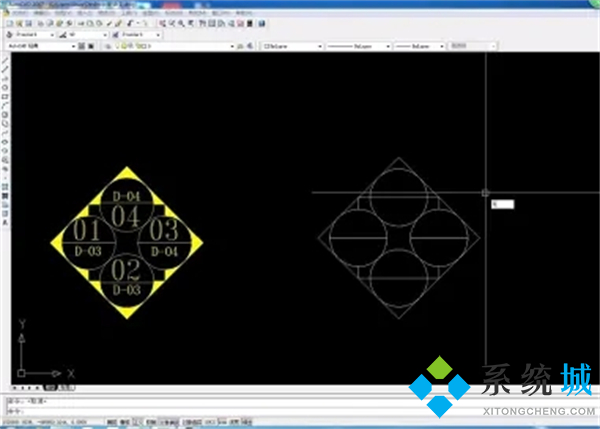Open the File menu in menu bar
This screenshot has width=600, height=429.
pyautogui.click(x=8, y=11)
